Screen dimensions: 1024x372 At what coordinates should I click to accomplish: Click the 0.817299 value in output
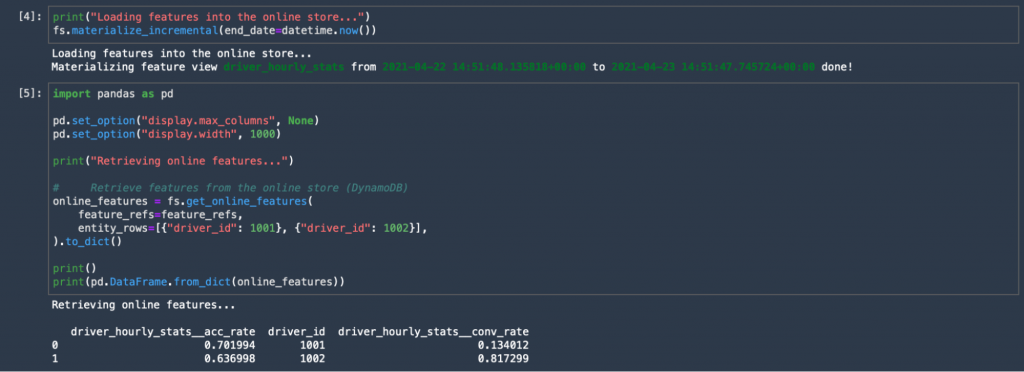coord(503,358)
